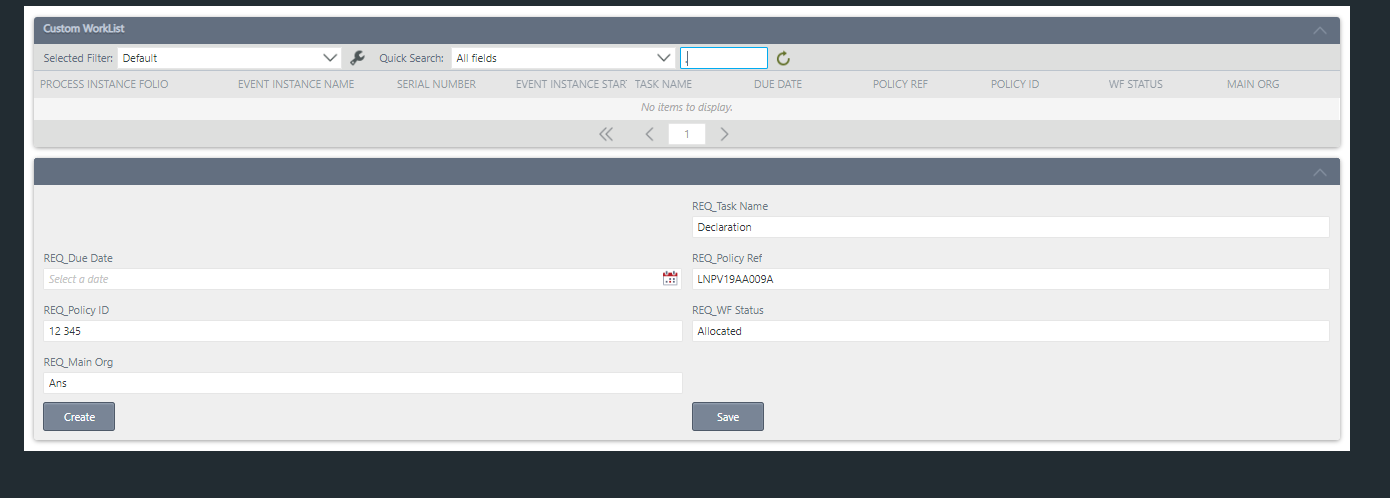The width and height of the screenshot is (1390, 498).
Task: Go to first page double-arrow icon
Action: click(606, 134)
